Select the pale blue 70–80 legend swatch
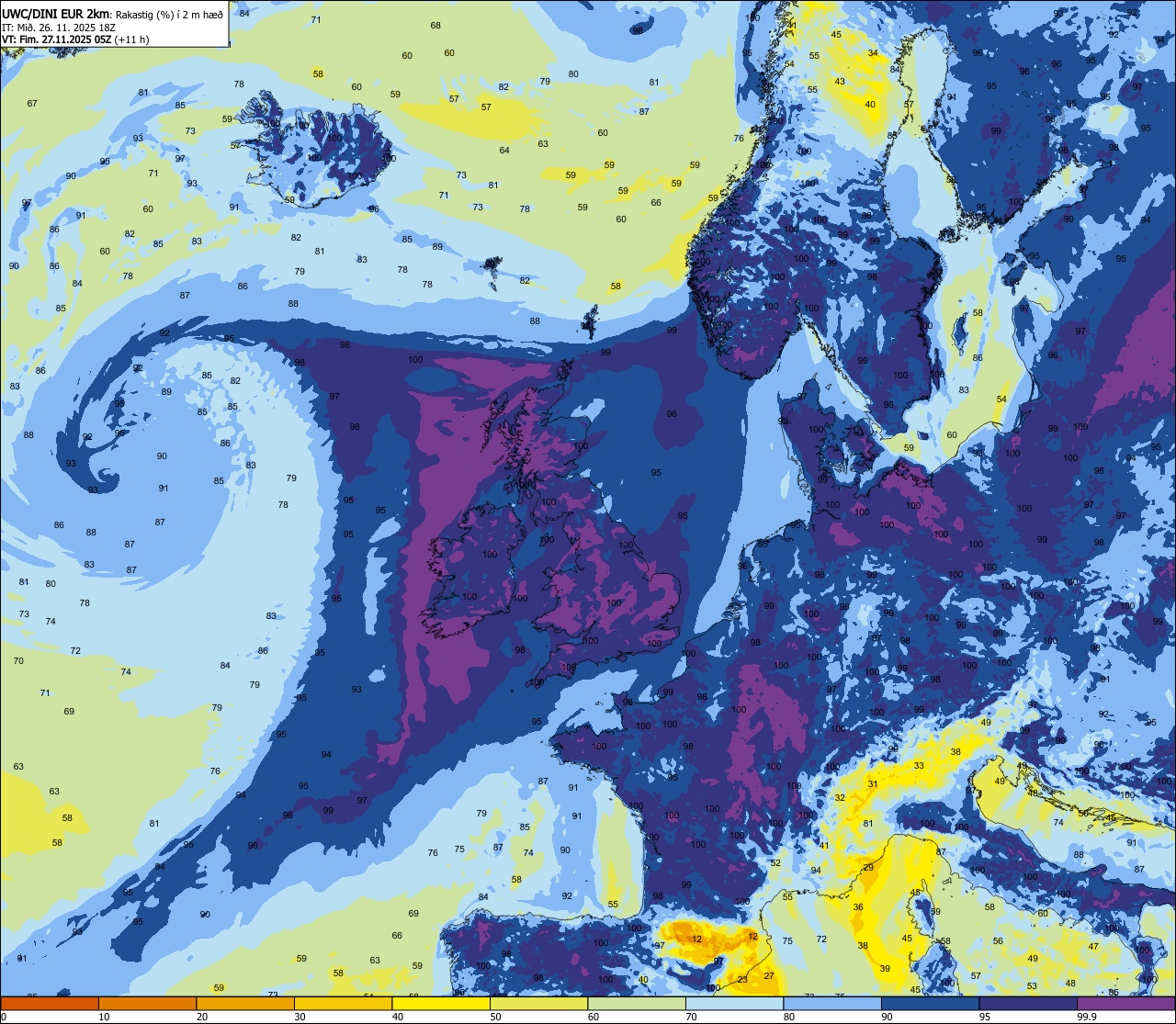1176x1024 pixels. tap(734, 1003)
